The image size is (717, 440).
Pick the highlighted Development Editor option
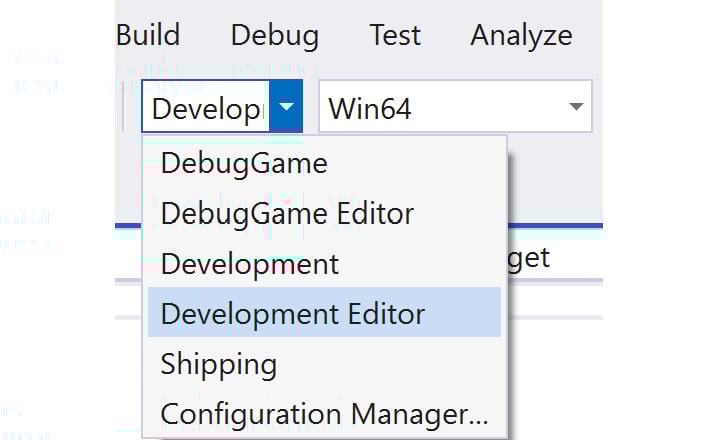click(x=324, y=312)
